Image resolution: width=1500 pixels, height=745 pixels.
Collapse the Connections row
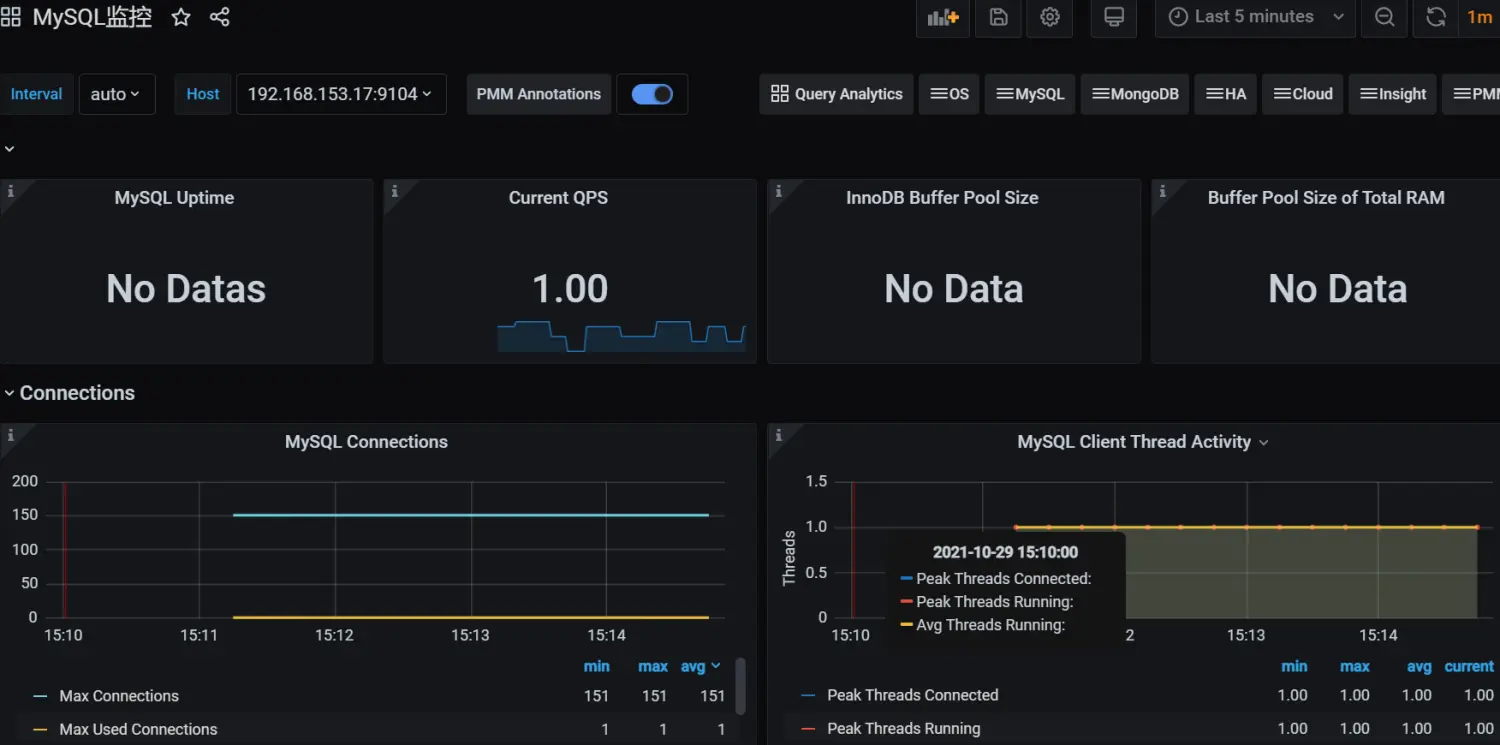68,393
